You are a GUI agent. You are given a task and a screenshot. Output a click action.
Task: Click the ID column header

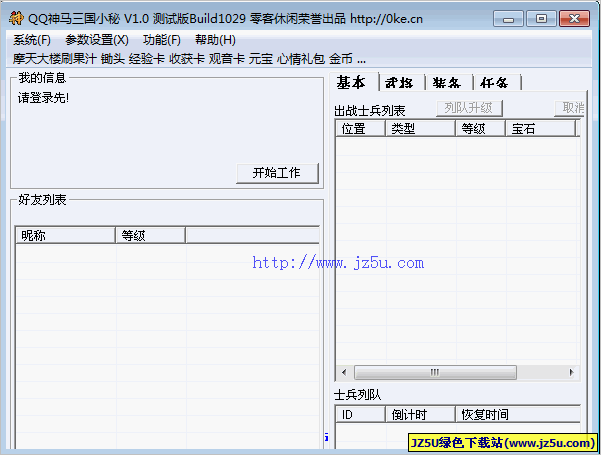tap(360, 415)
